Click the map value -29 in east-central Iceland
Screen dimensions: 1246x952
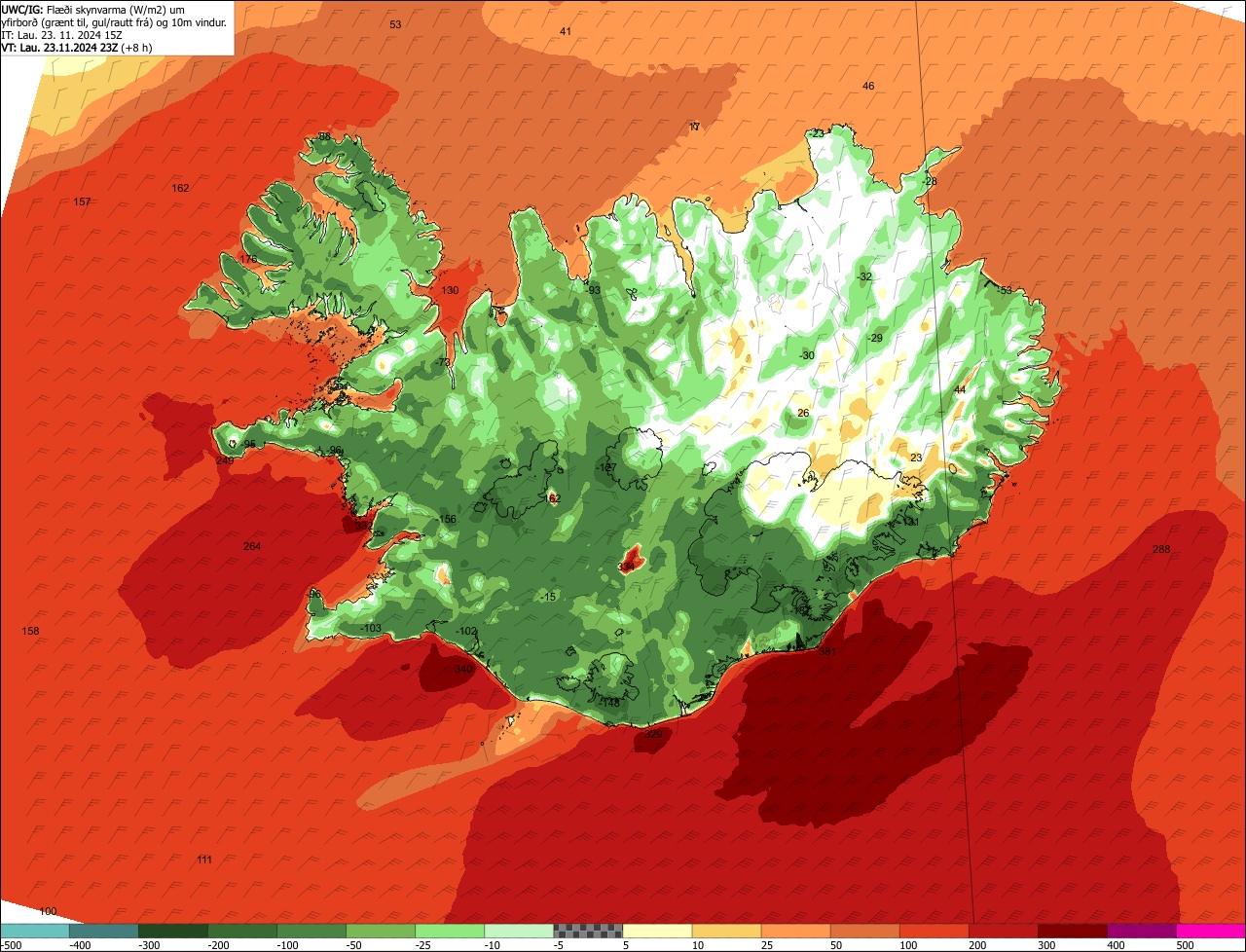[x=875, y=339]
